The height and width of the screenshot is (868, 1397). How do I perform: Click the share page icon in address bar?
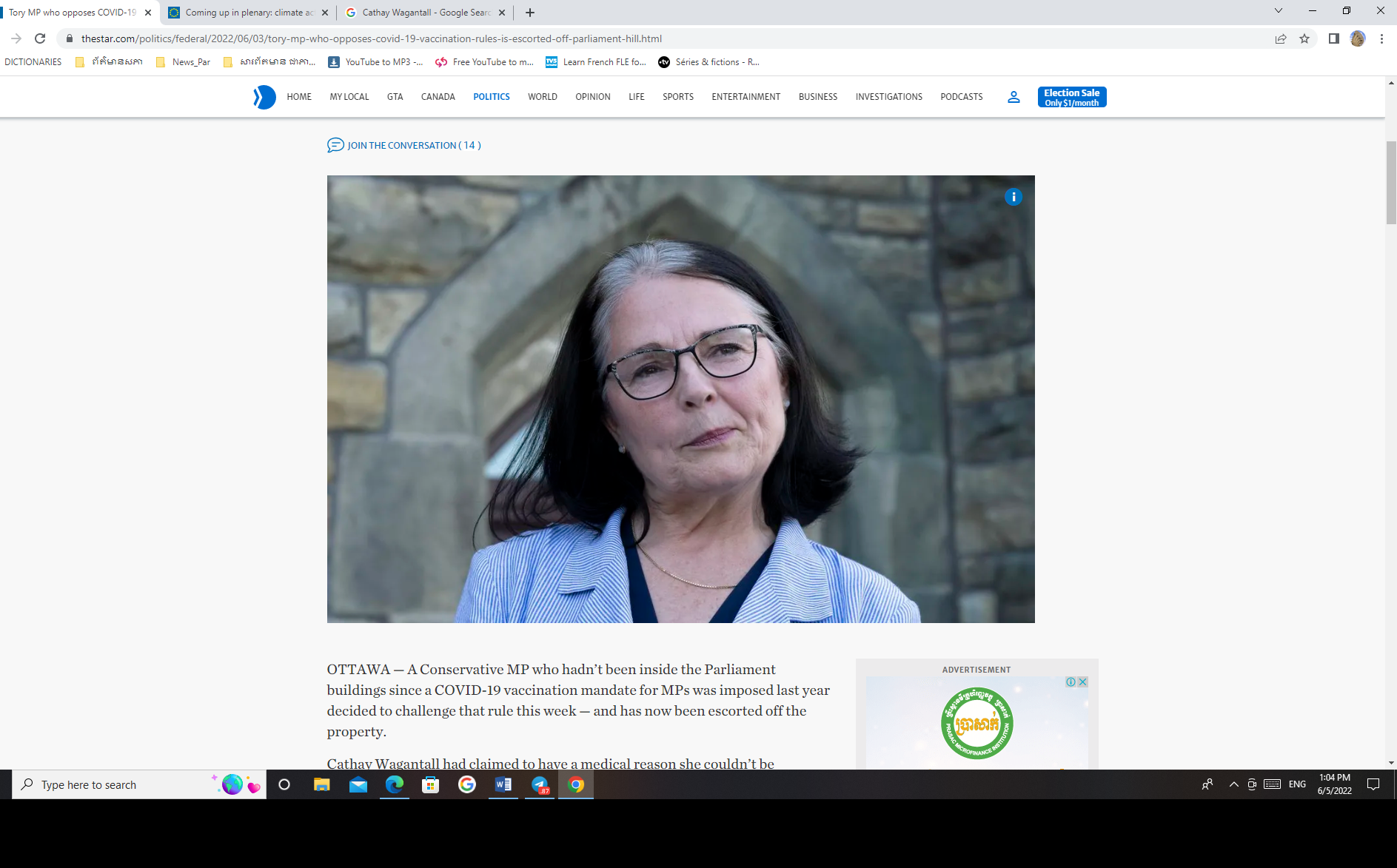(1281, 38)
